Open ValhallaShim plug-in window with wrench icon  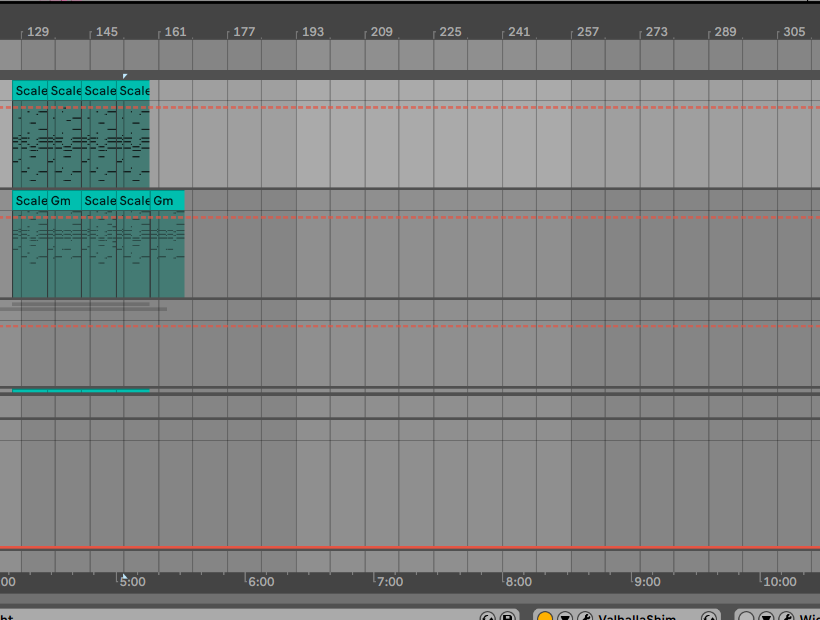point(585,617)
